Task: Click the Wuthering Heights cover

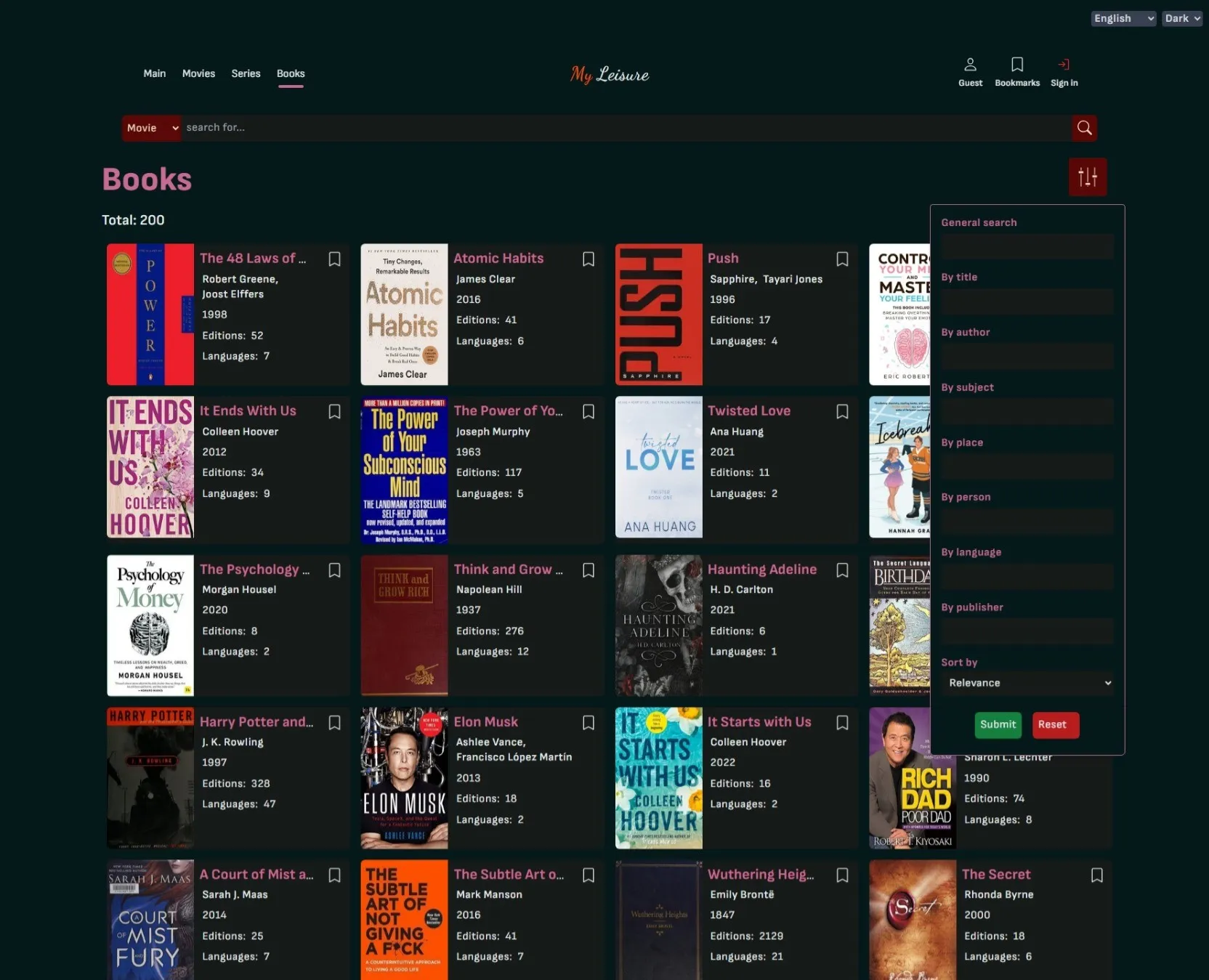Action: pyautogui.click(x=658, y=920)
